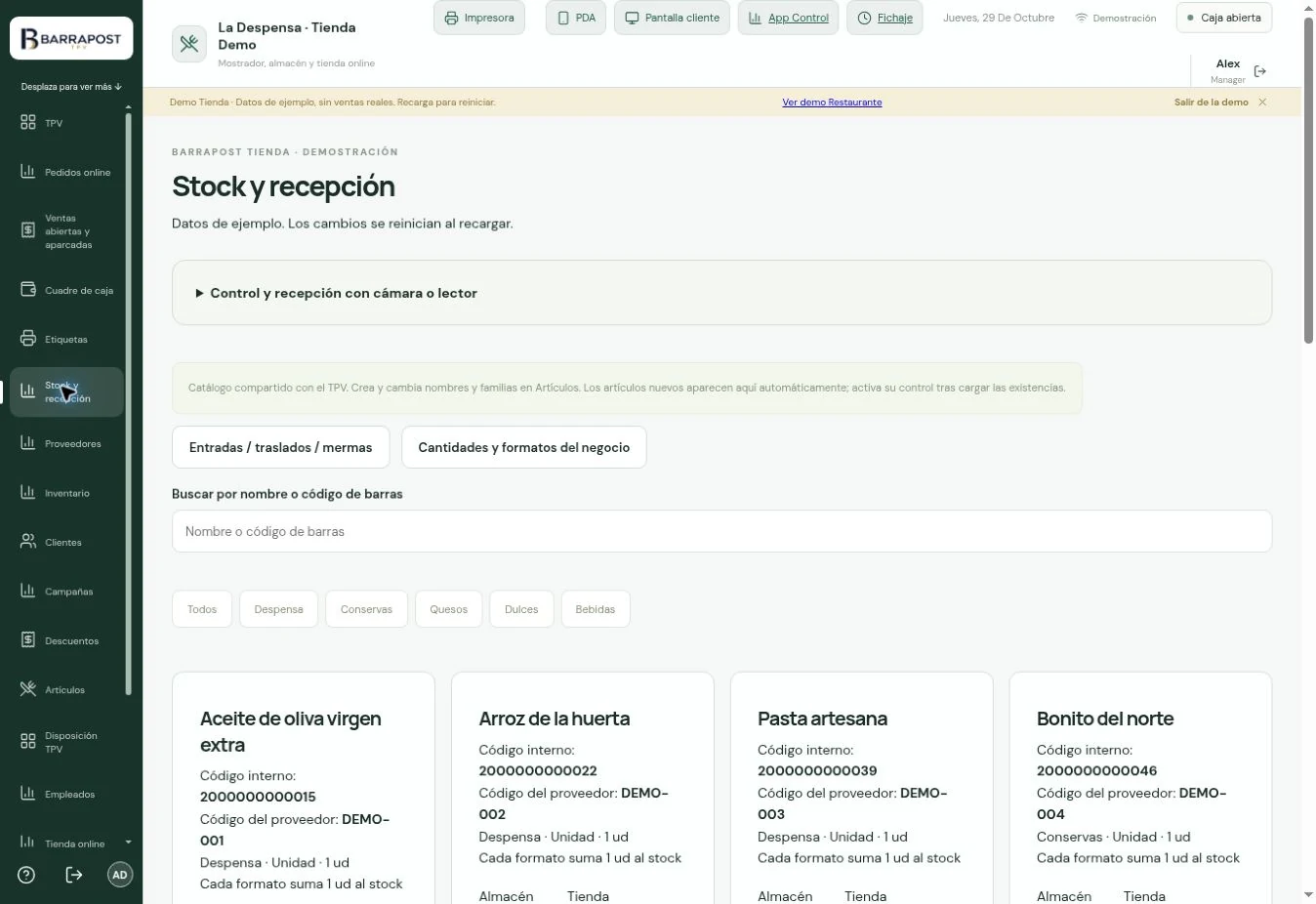The image size is (1316, 904).
Task: Open Ventas abiertas y aparcadas
Action: (x=66, y=231)
